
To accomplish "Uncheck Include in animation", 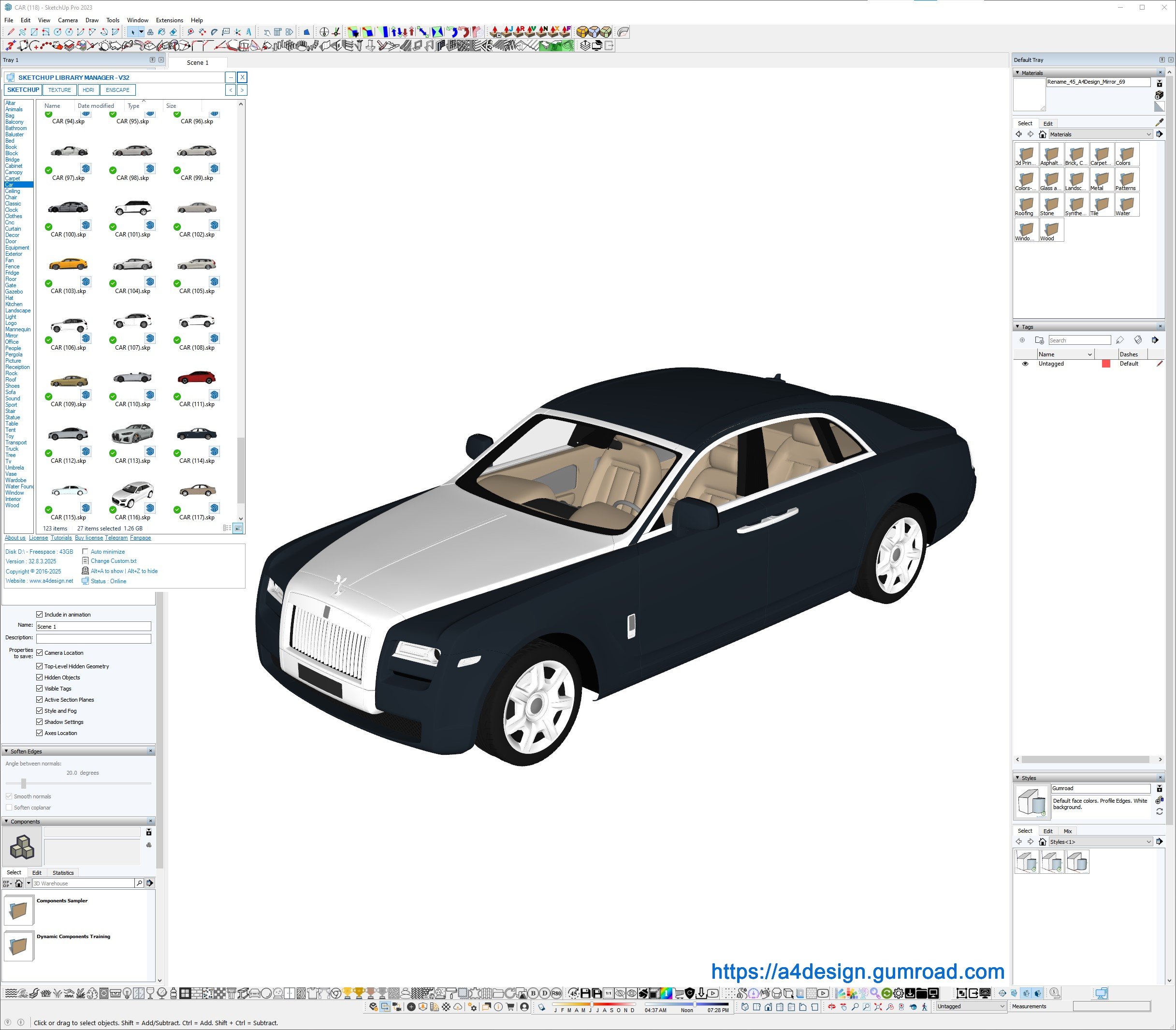I will point(40,615).
